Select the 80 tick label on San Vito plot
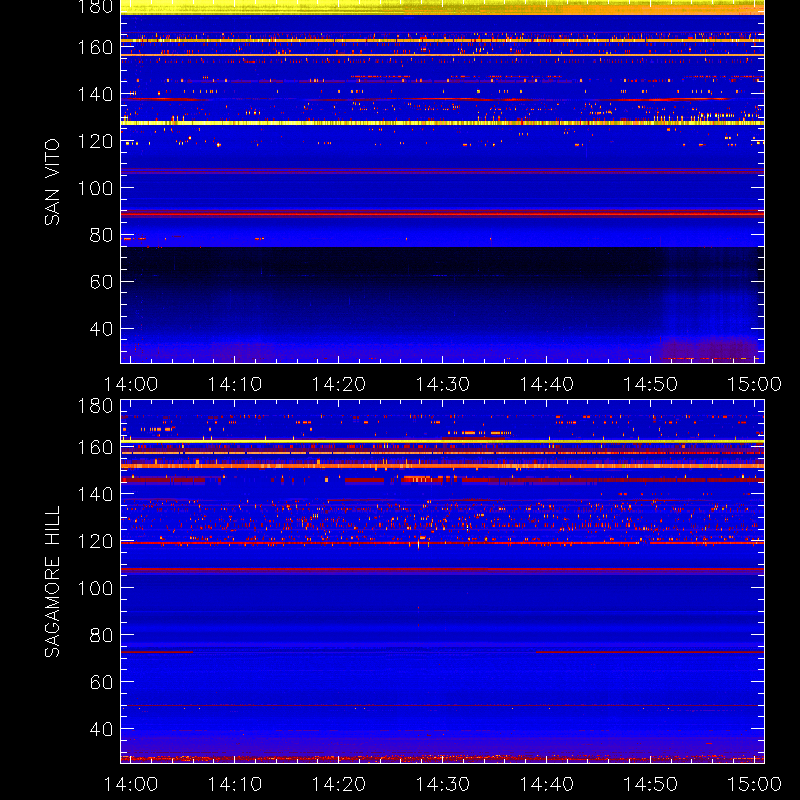 pos(101,235)
